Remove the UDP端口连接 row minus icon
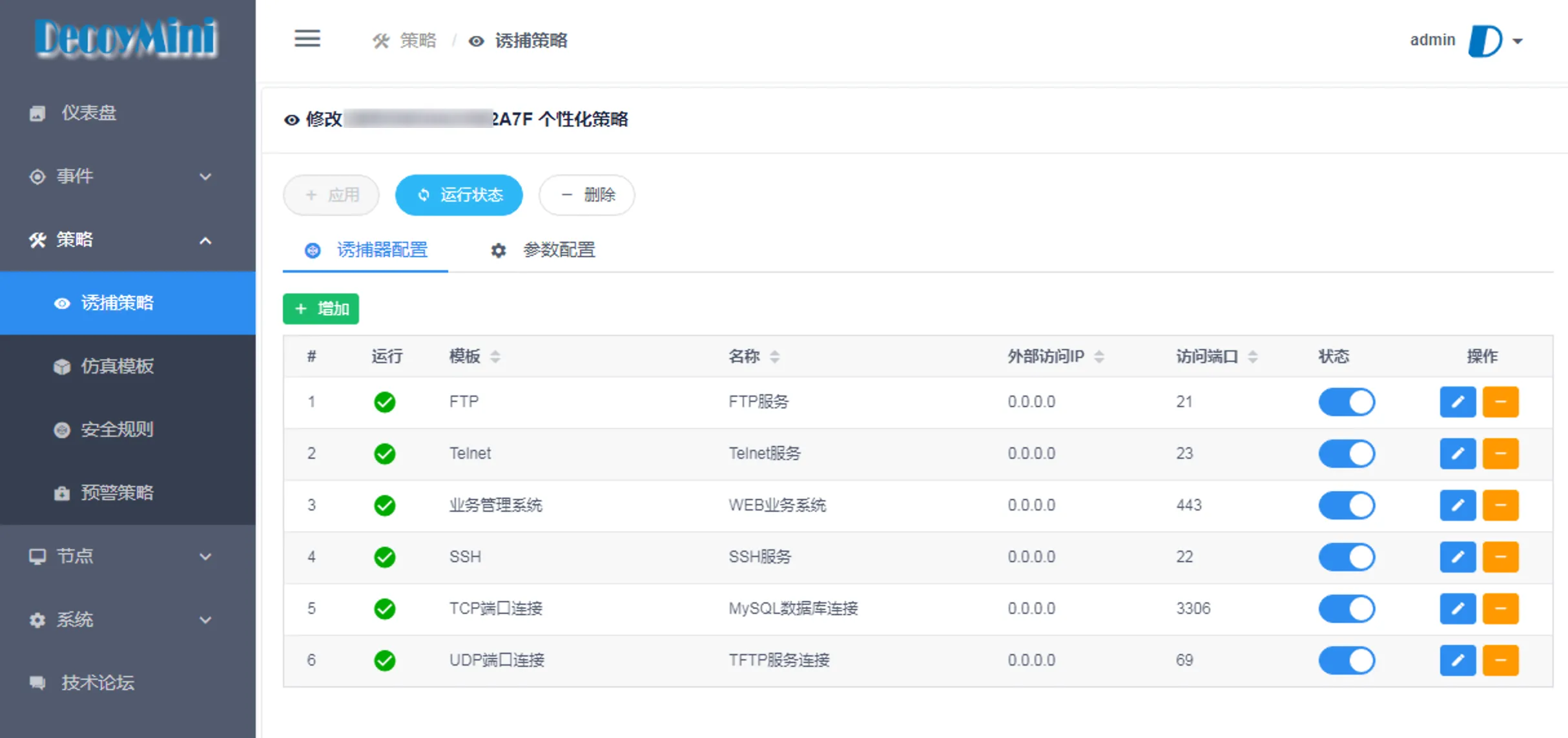The width and height of the screenshot is (1568, 738). [x=1501, y=660]
